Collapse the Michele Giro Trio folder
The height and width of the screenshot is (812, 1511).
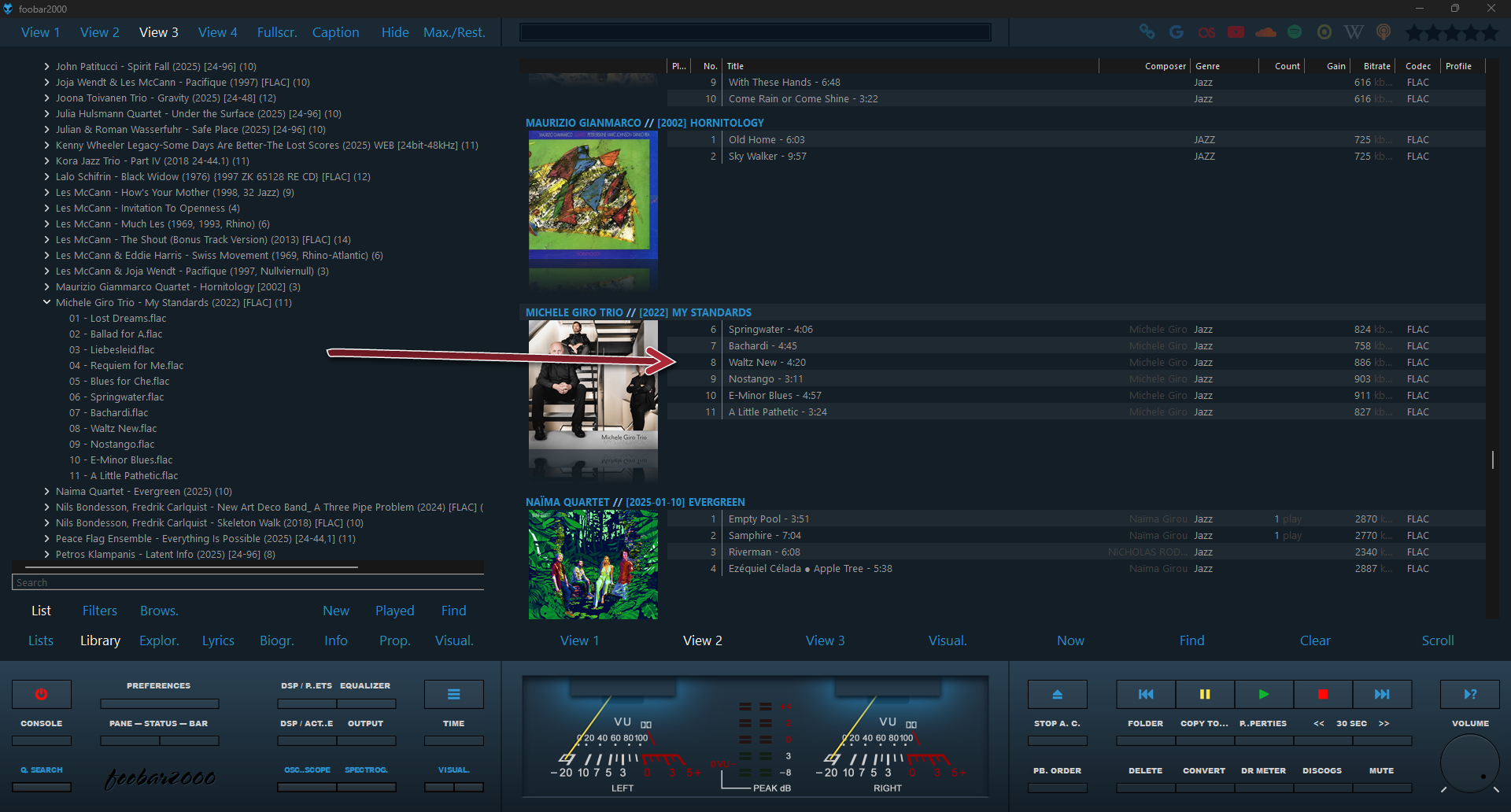47,302
